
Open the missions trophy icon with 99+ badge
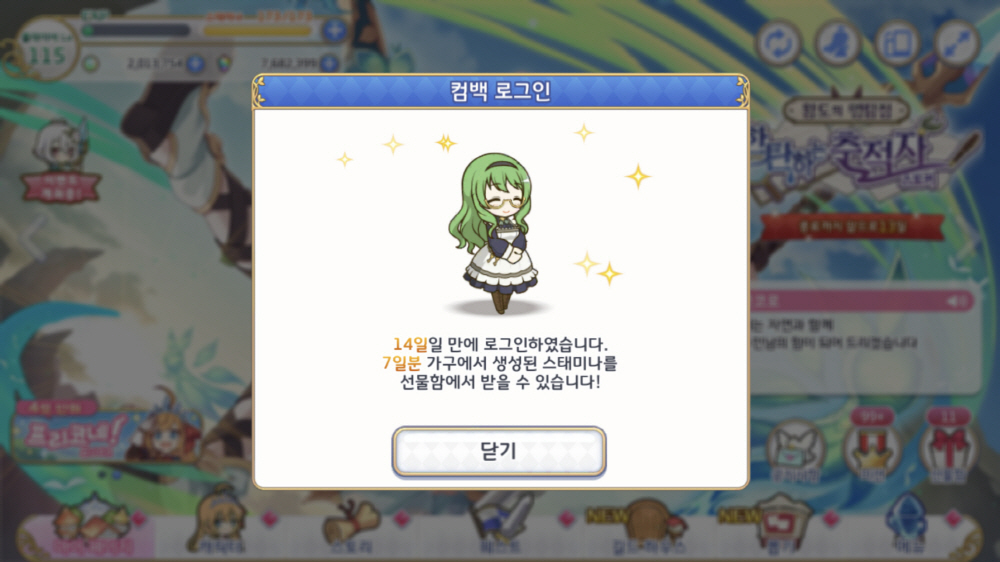click(x=872, y=448)
